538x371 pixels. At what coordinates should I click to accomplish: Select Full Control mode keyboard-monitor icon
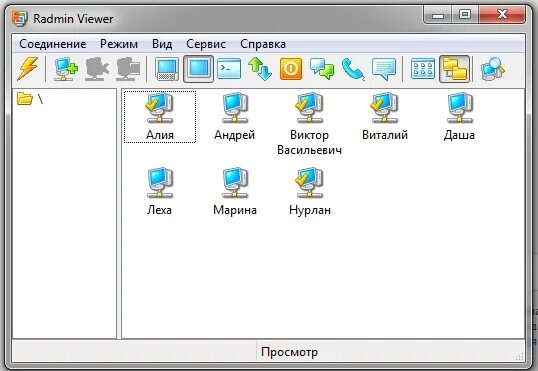click(167, 69)
